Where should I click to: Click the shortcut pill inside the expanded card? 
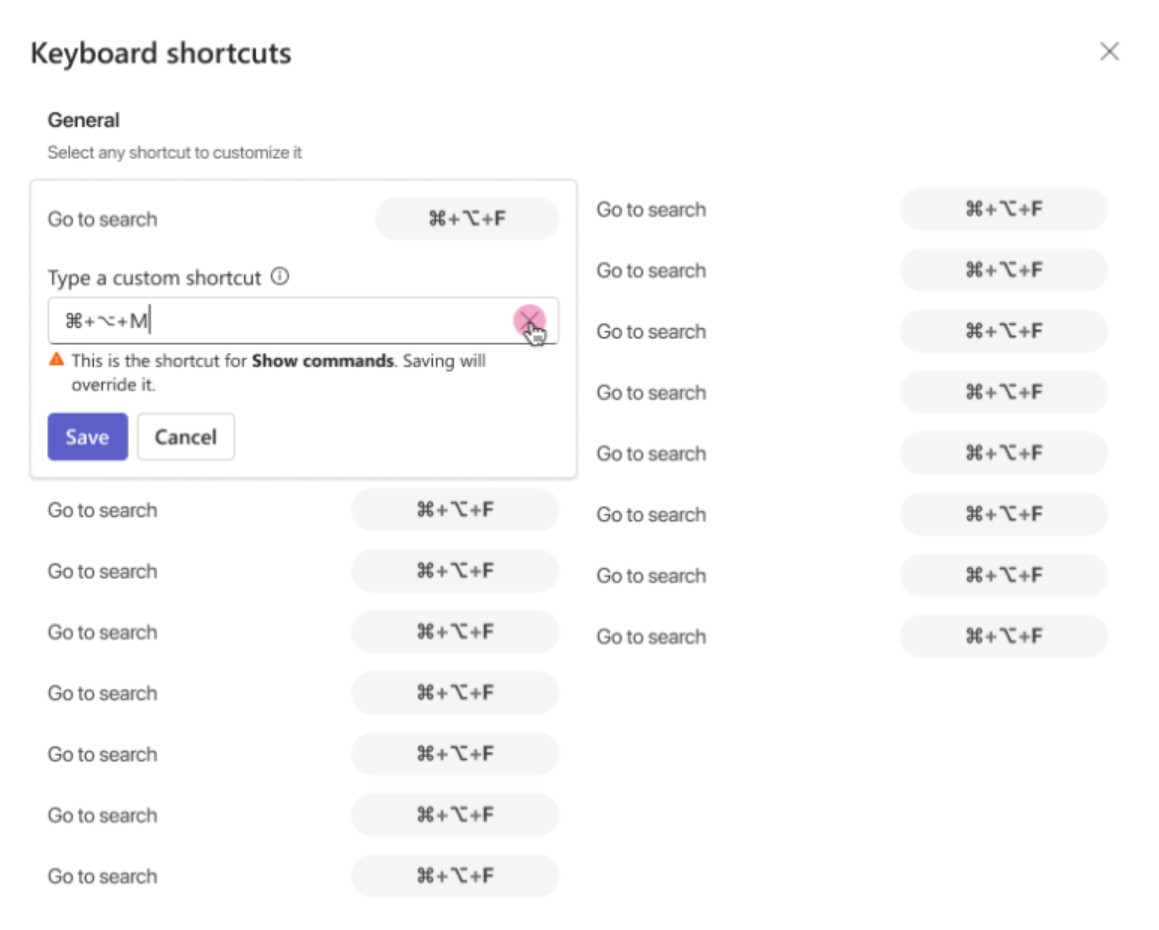466,219
